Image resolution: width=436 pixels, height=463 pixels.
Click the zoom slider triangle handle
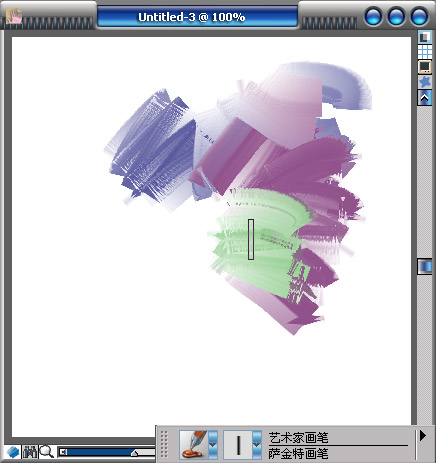coord(134,453)
